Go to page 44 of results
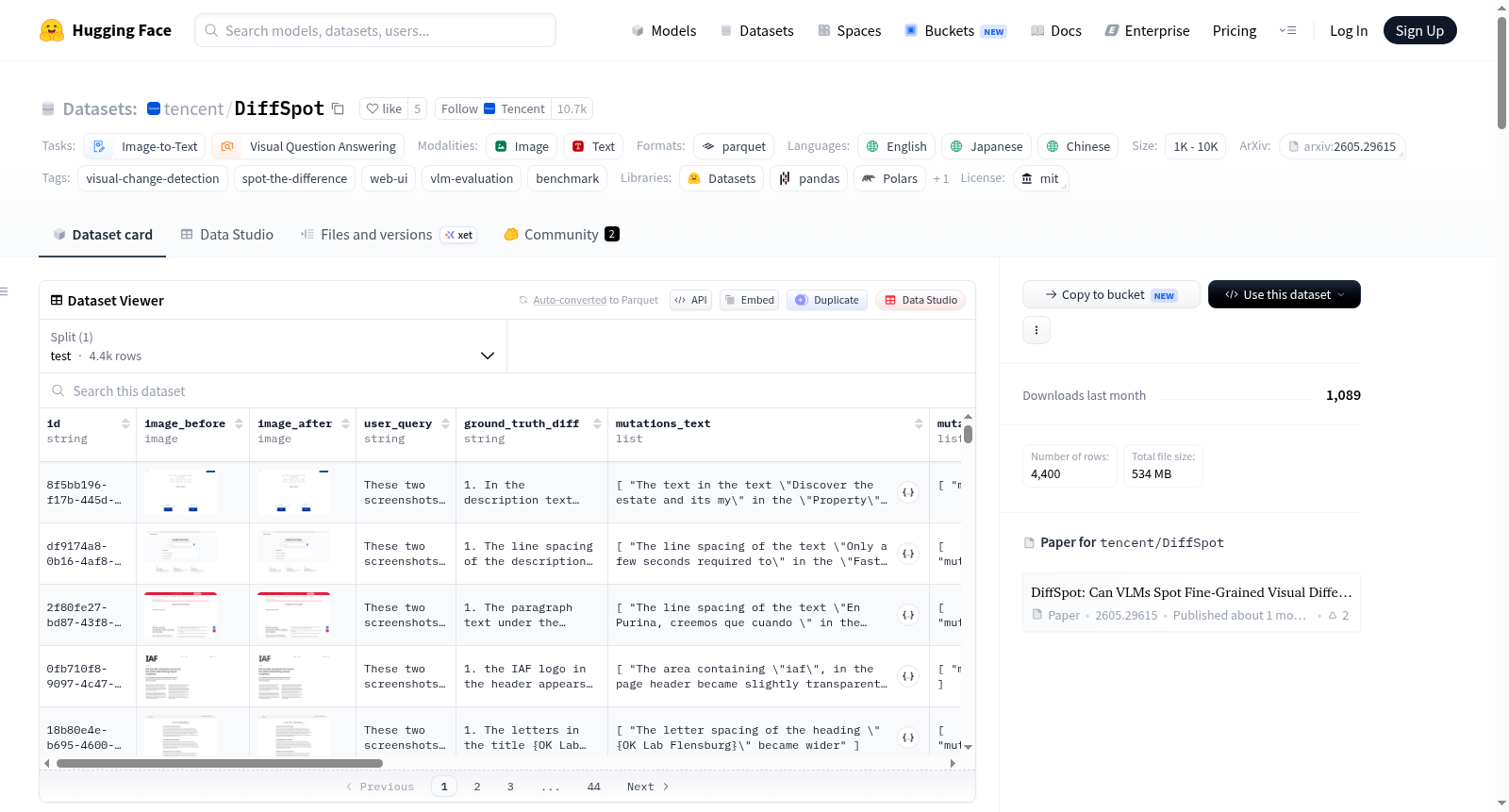The height and width of the screenshot is (812, 1509). [x=593, y=787]
